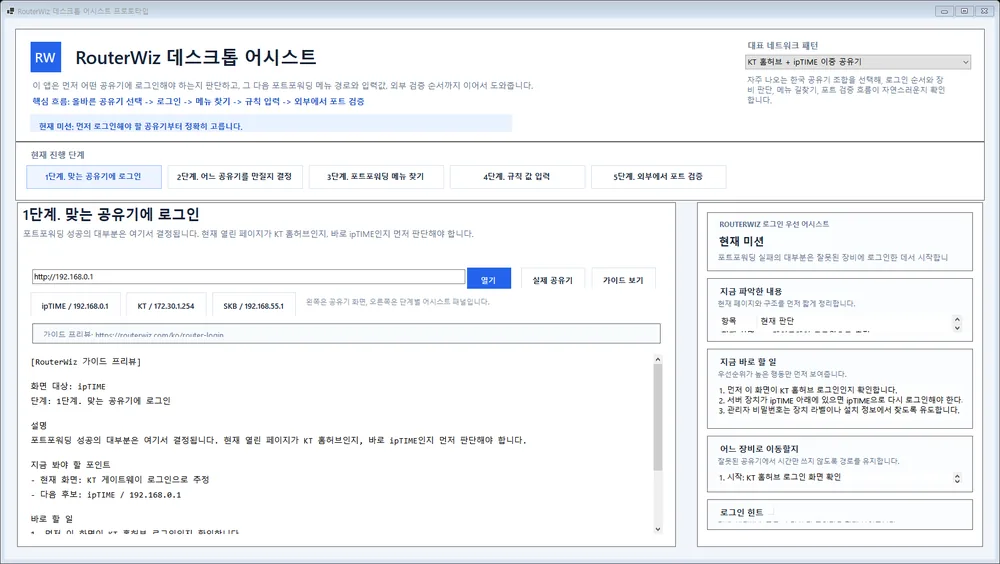Close the RouterWiz window
Viewport: 1000px width, 564px height.
[x=985, y=11]
